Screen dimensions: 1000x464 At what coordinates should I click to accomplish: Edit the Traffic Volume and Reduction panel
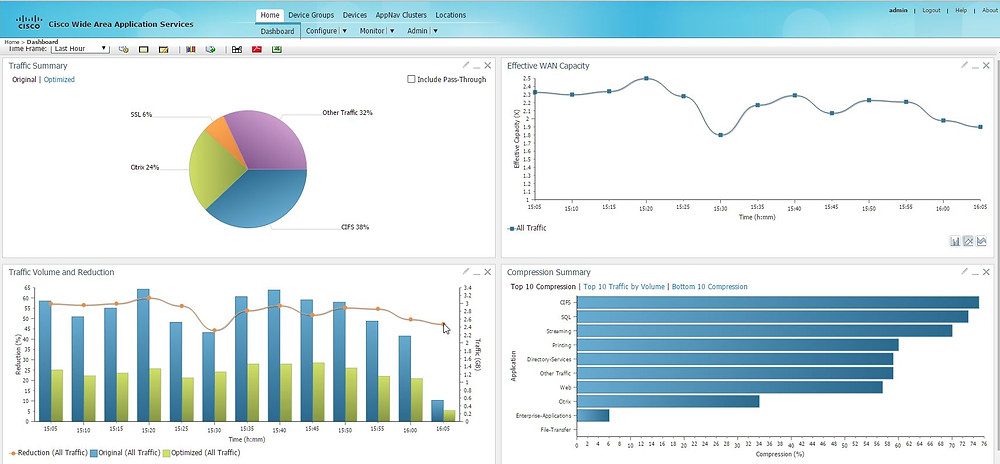466,271
